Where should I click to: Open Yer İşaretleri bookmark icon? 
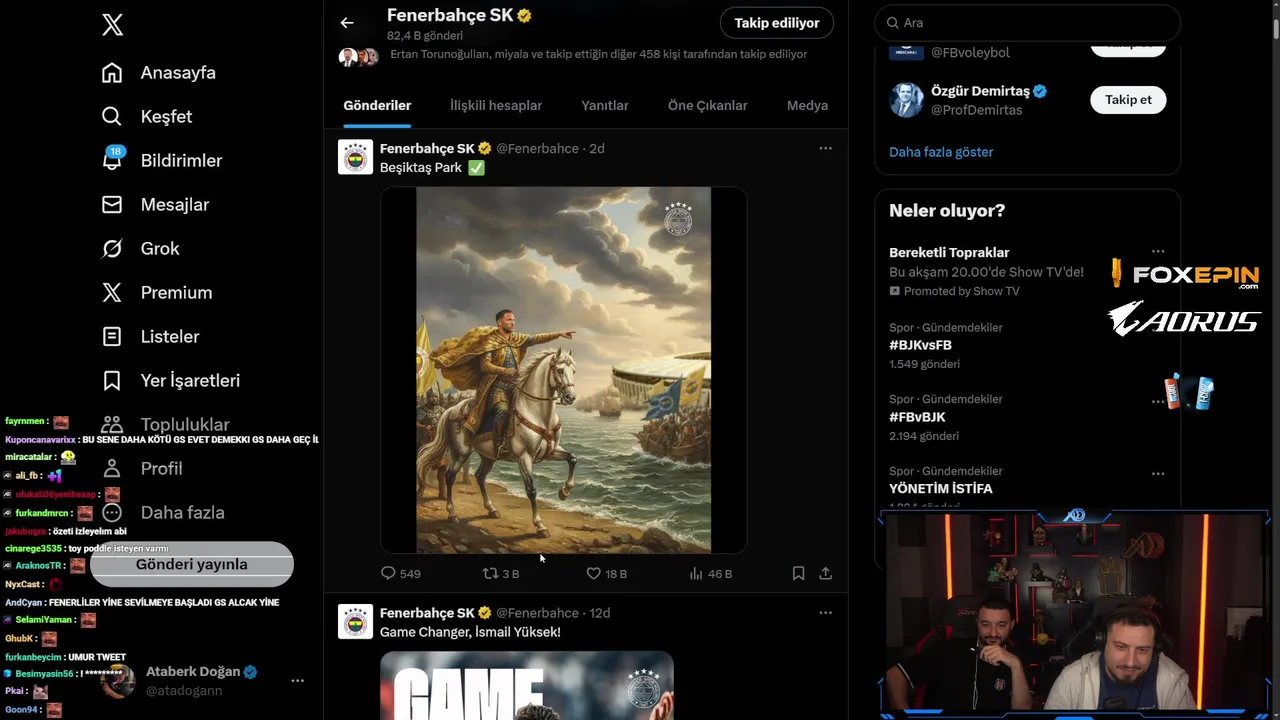tap(112, 381)
